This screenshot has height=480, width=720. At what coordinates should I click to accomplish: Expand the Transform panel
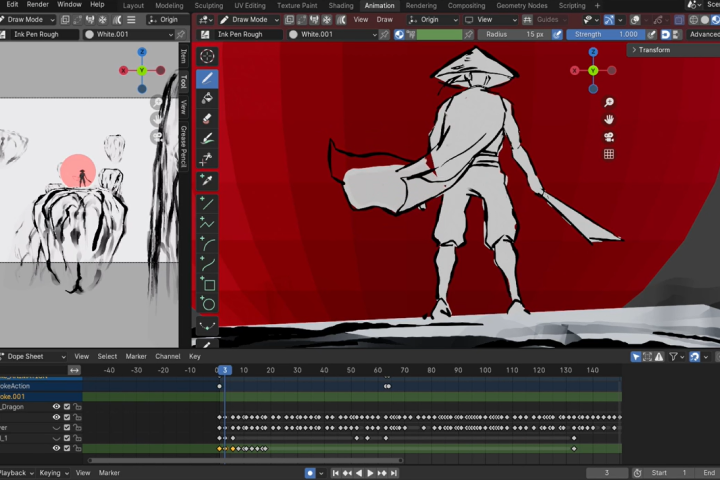click(x=651, y=50)
